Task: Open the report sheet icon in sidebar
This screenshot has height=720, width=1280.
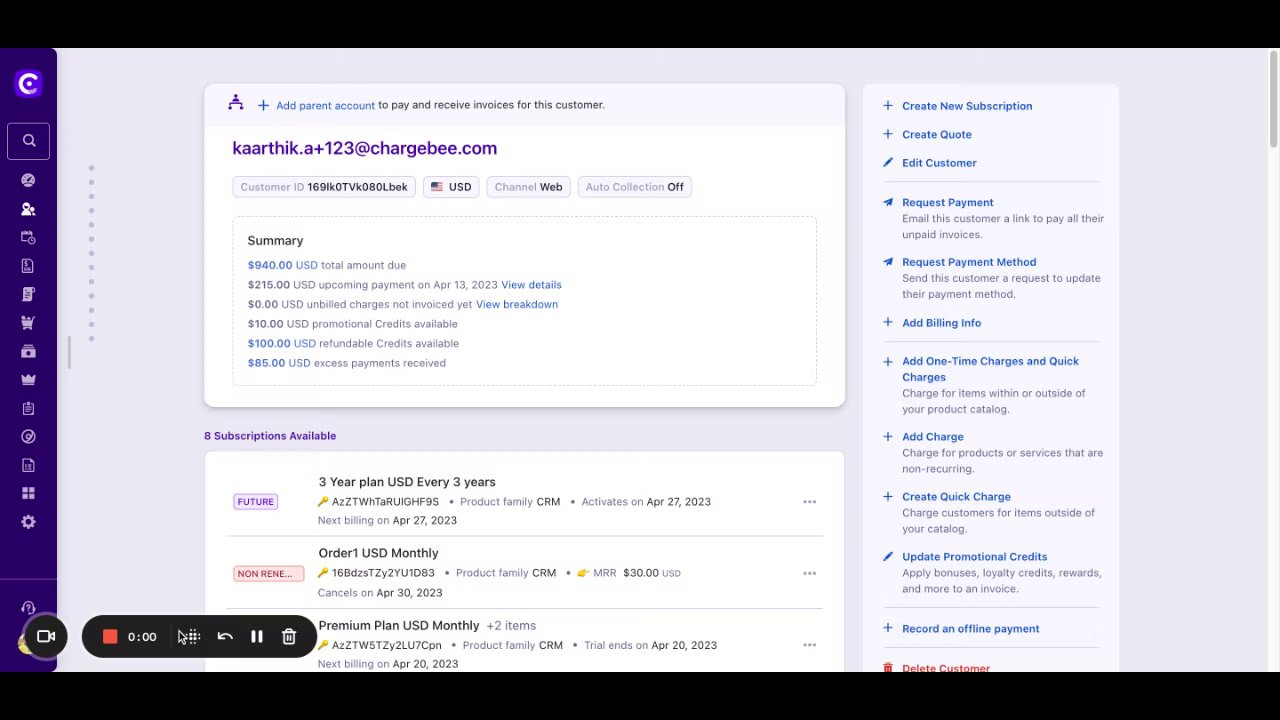Action: pos(28,465)
